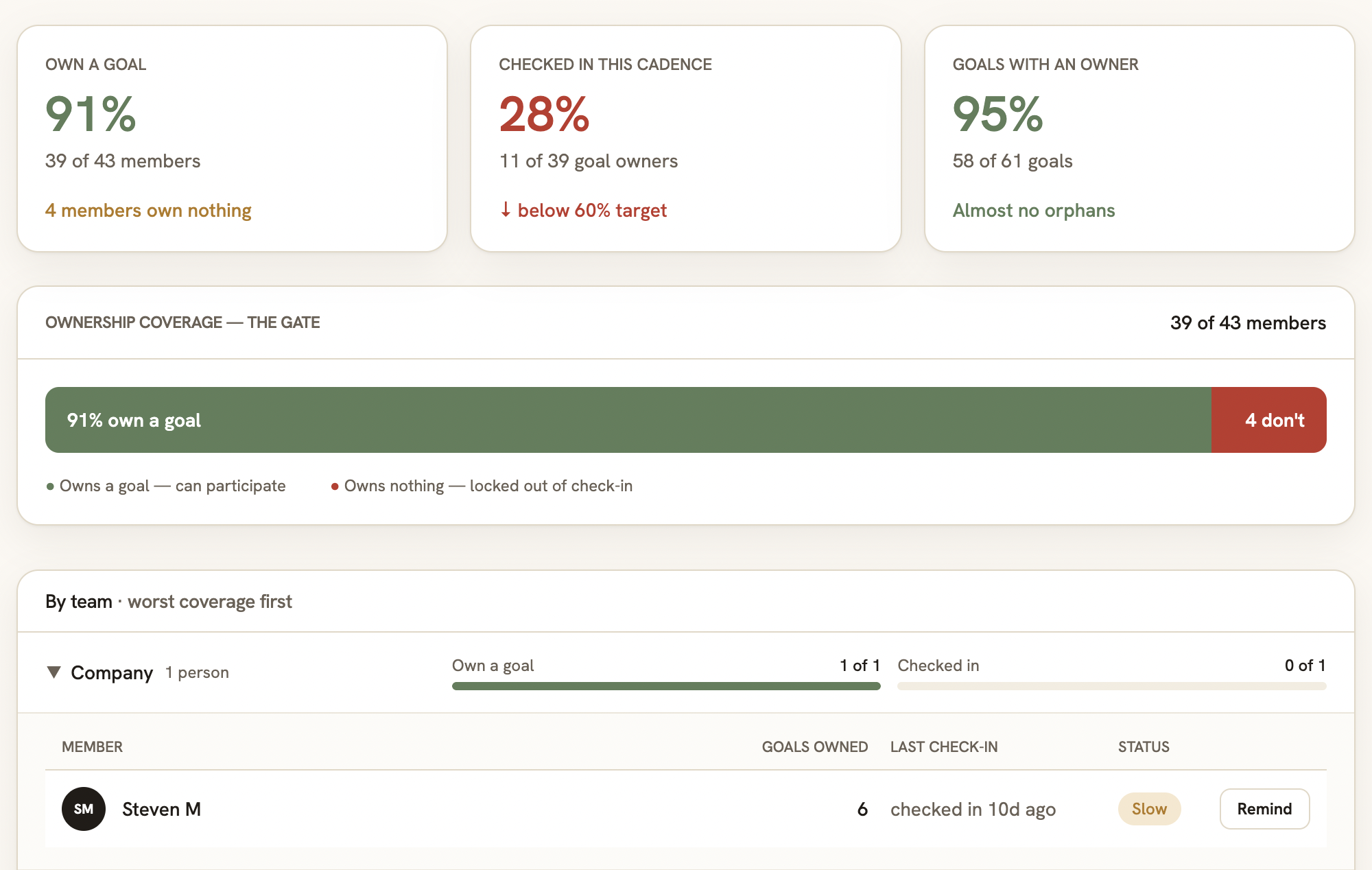The image size is (1372, 870).
Task: Click 'below 60% target' text
Action: coord(592,210)
